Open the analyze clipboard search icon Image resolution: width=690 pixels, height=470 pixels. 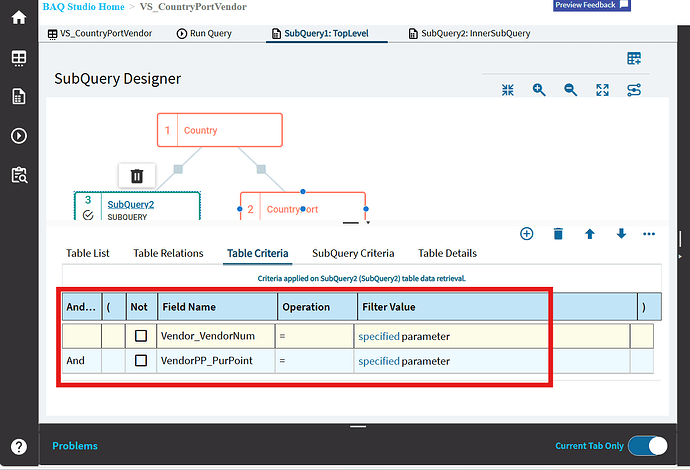(x=19, y=175)
